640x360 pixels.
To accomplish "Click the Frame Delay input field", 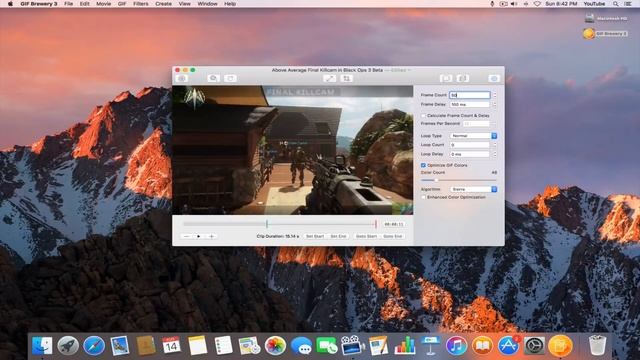I will coord(470,104).
